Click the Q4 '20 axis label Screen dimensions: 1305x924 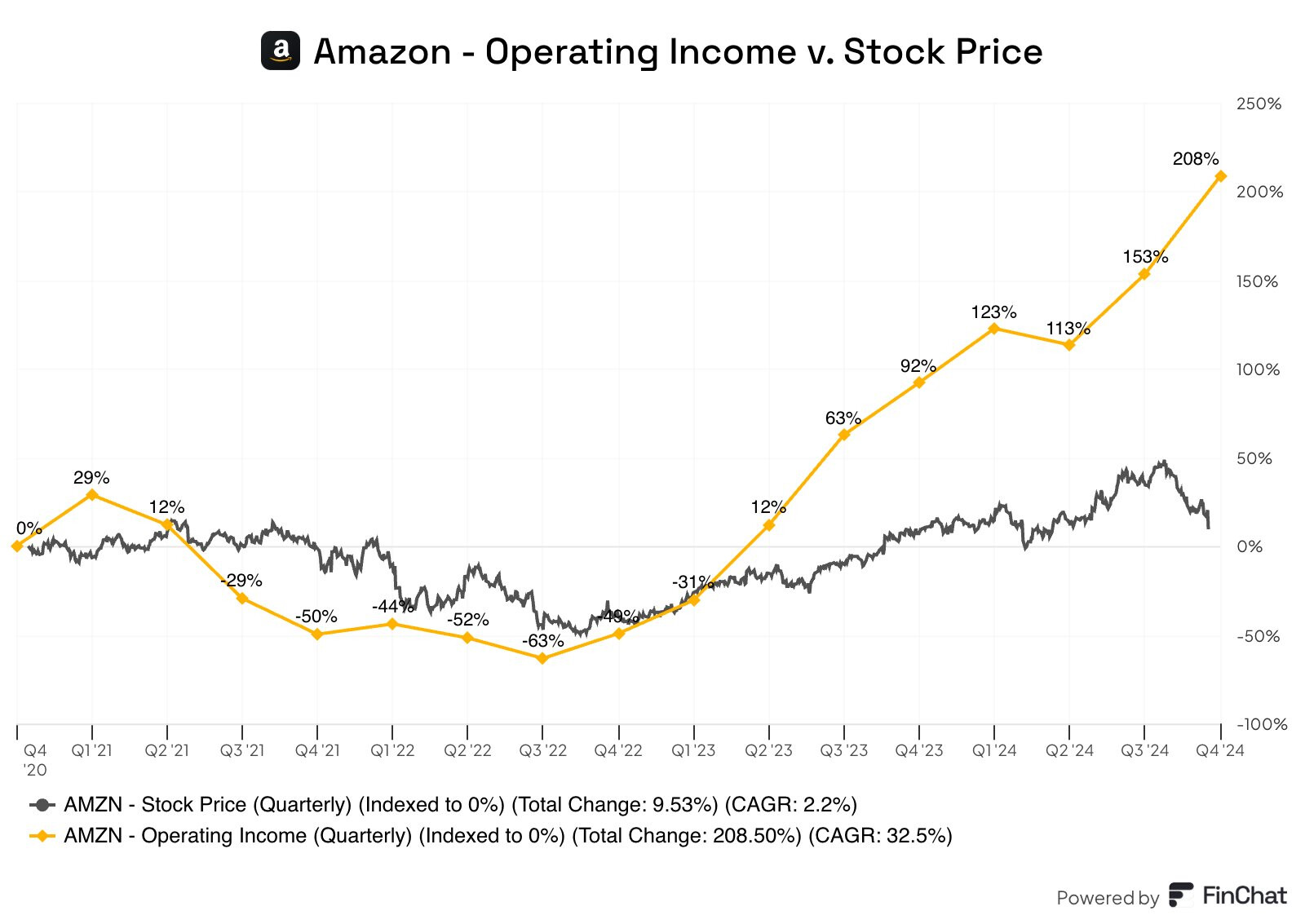coord(35,759)
